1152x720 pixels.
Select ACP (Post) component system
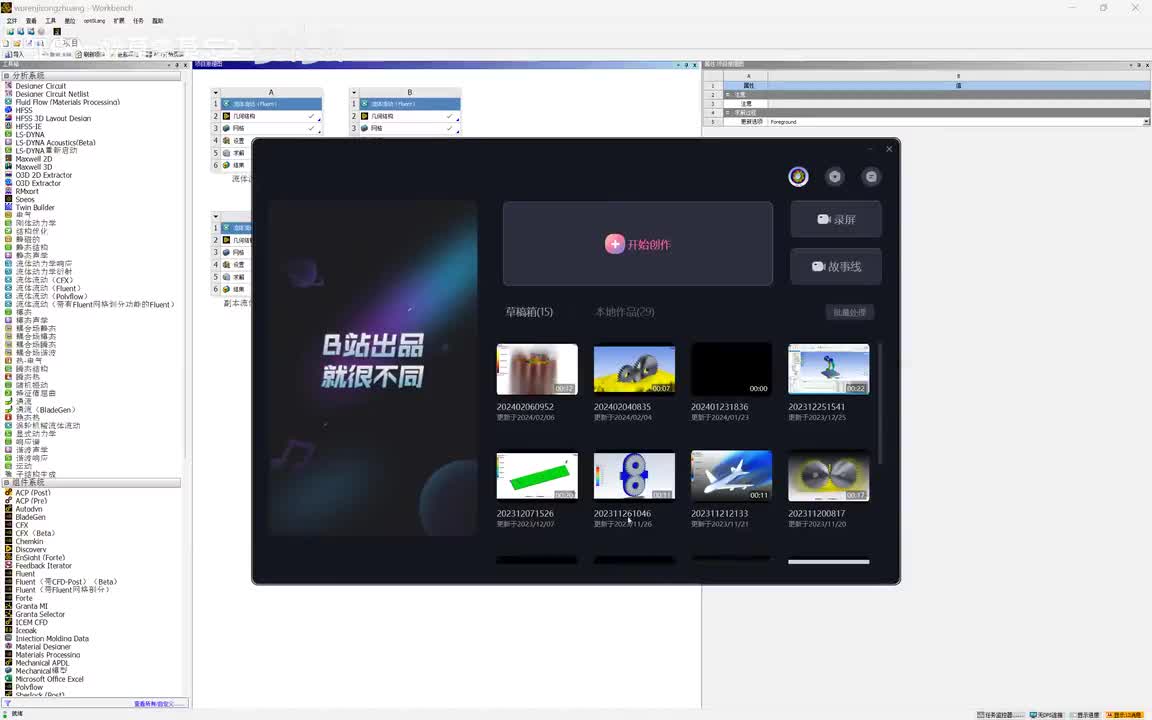pyautogui.click(x=32, y=493)
